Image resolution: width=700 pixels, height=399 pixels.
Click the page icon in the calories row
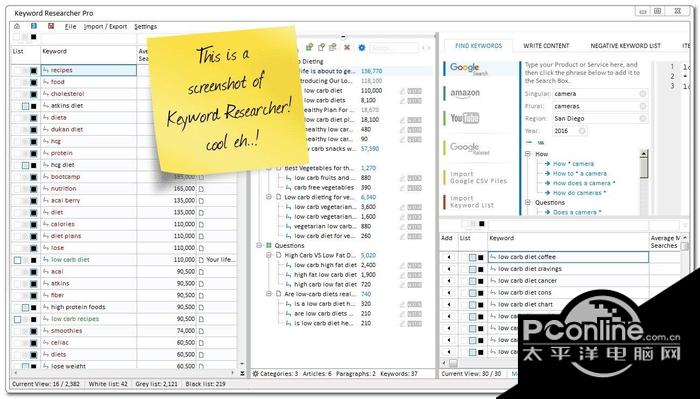click(201, 224)
